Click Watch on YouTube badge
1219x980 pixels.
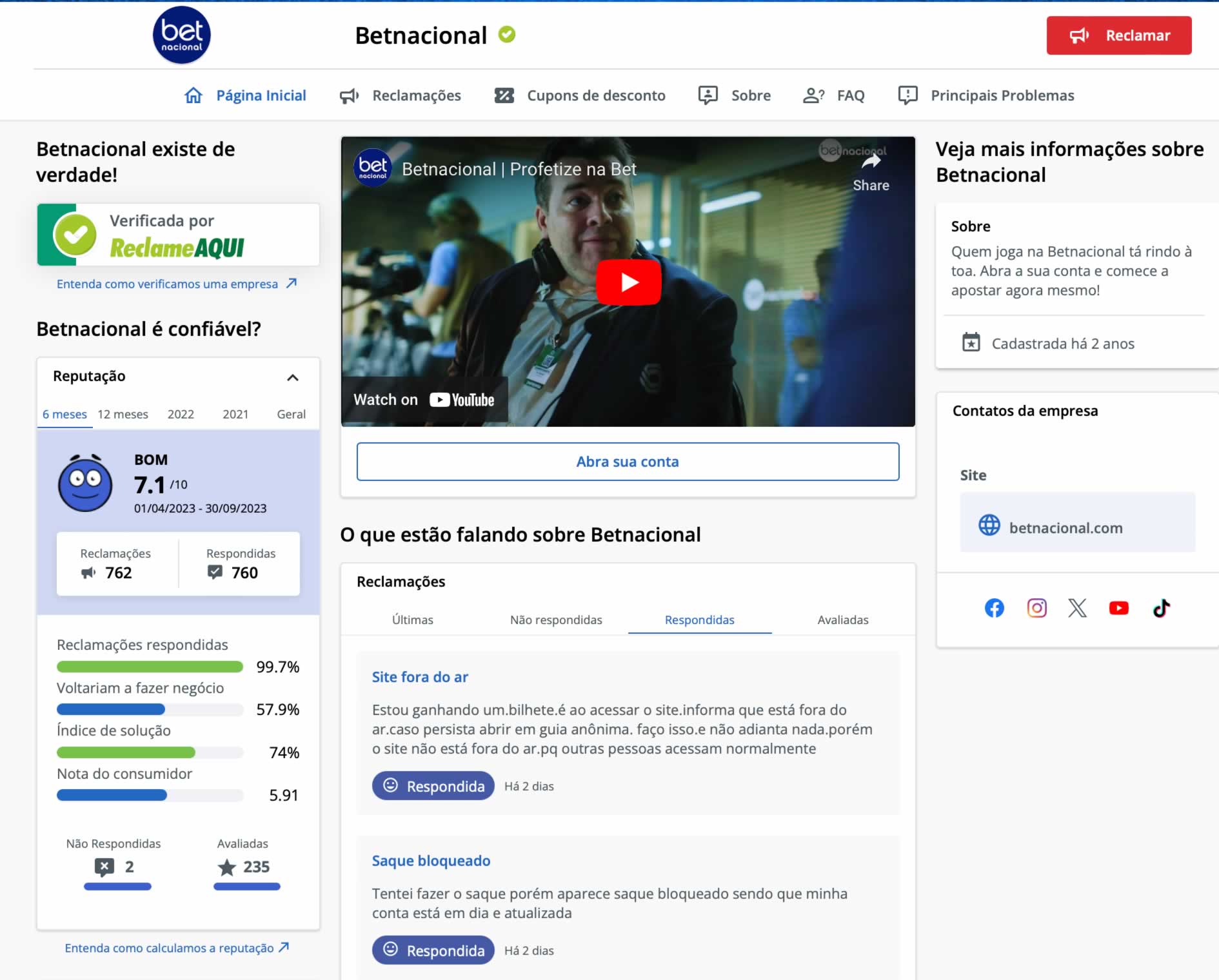424,400
